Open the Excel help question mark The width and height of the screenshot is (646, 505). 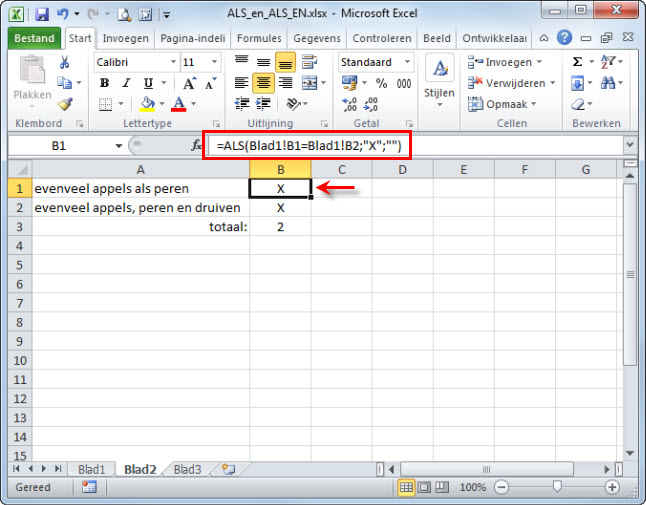coord(564,38)
